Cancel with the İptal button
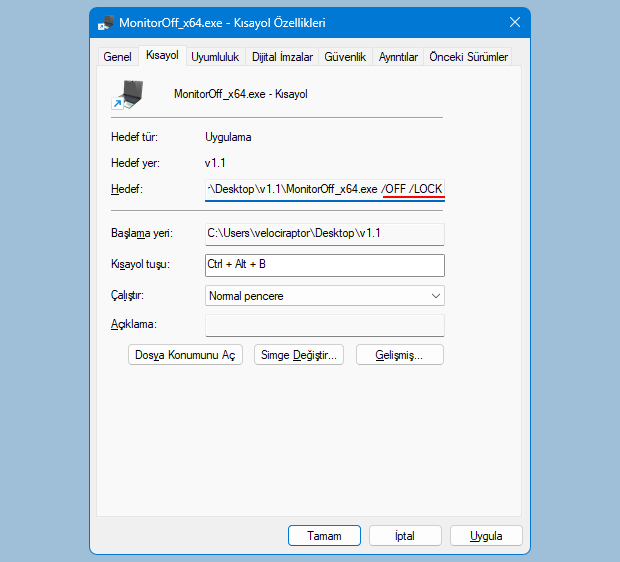The image size is (620, 562). 405,536
